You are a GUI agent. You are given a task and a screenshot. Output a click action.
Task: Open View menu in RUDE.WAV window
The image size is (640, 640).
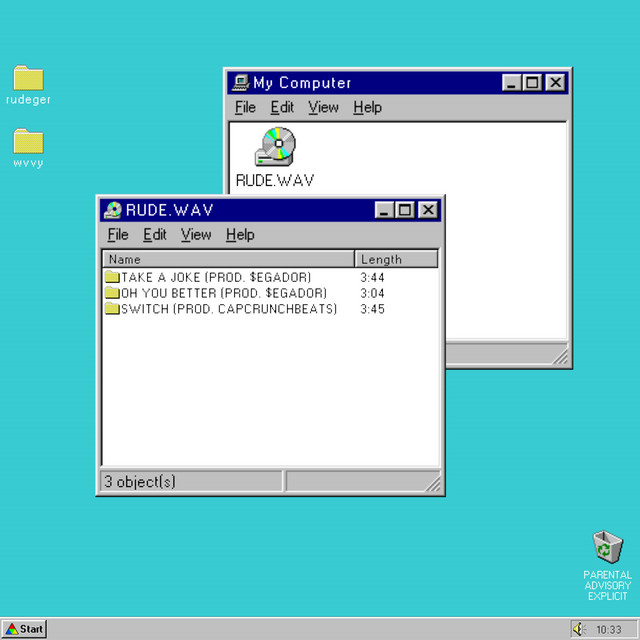pyautogui.click(x=196, y=235)
